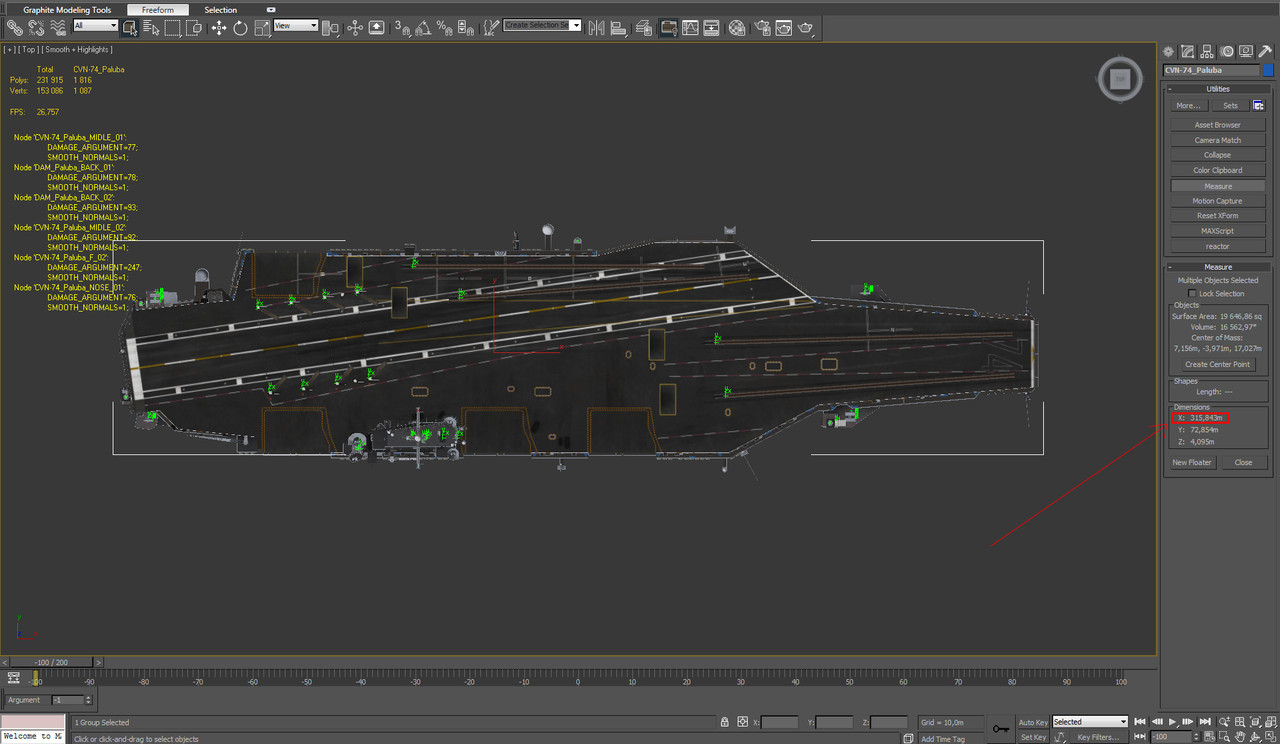
Task: Select the Select and Move tool
Action: [218, 28]
